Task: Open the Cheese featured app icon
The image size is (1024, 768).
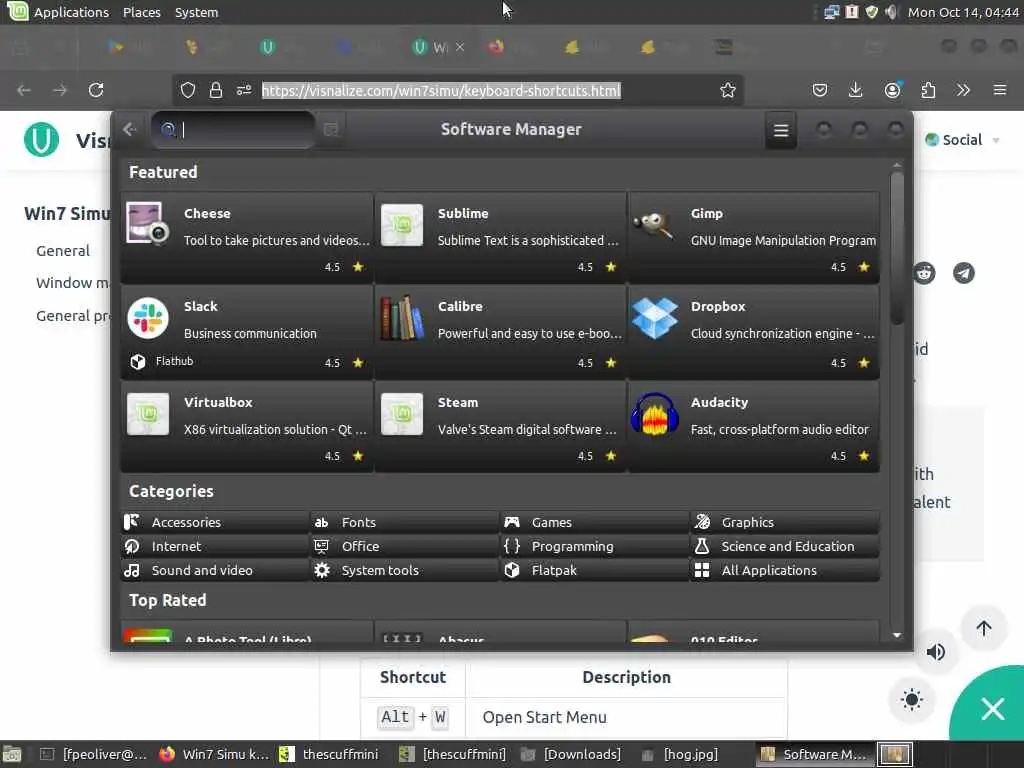Action: [148, 224]
